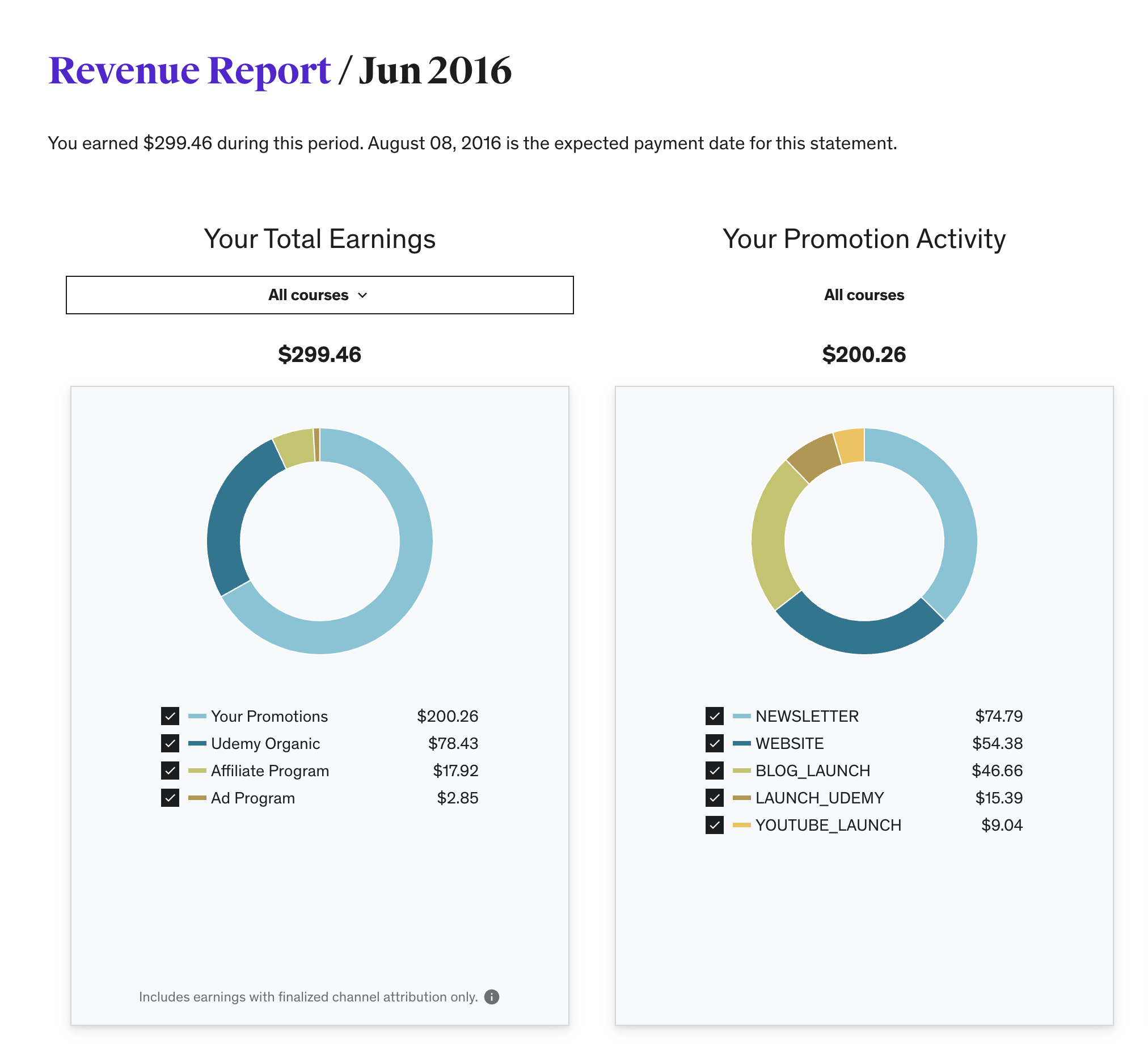This screenshot has width=1148, height=1044.
Task: Open the Revenue Report breadcrumb link
Action: tap(189, 70)
